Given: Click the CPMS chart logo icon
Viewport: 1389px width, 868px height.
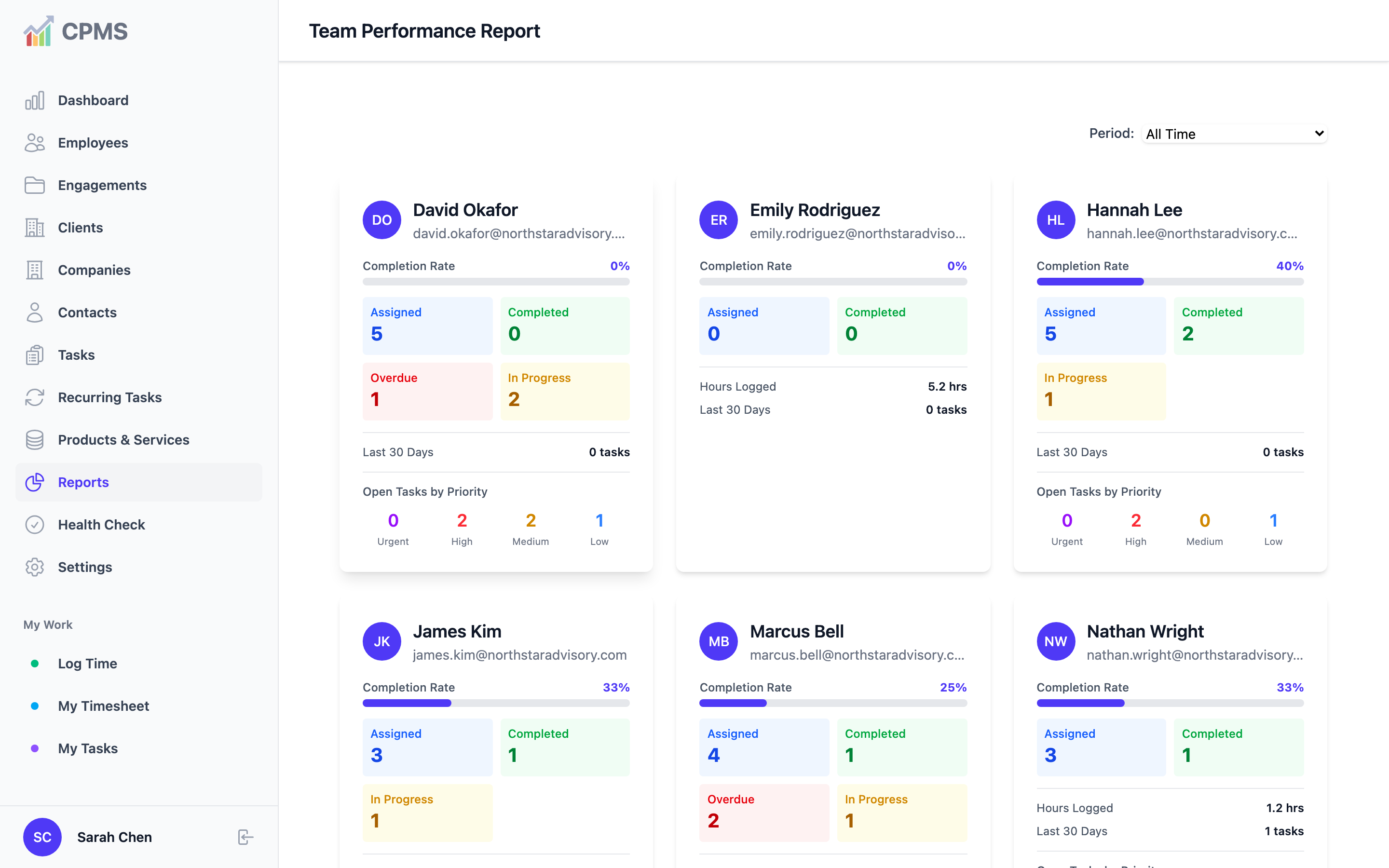Looking at the screenshot, I should pyautogui.click(x=39, y=31).
